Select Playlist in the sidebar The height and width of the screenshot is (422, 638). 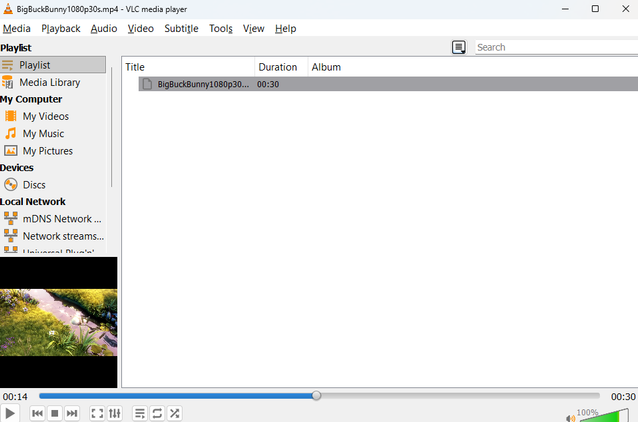53,65
